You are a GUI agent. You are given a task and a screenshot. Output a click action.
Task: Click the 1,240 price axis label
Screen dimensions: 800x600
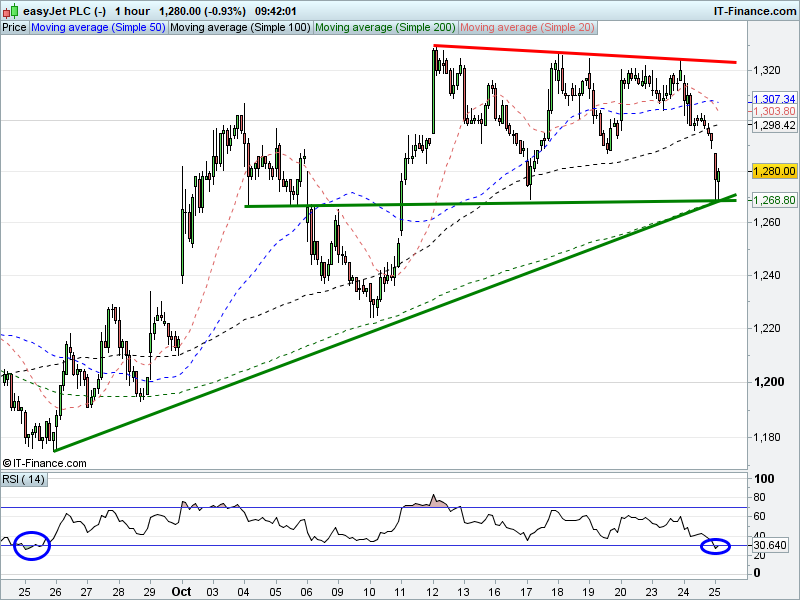pyautogui.click(x=767, y=276)
